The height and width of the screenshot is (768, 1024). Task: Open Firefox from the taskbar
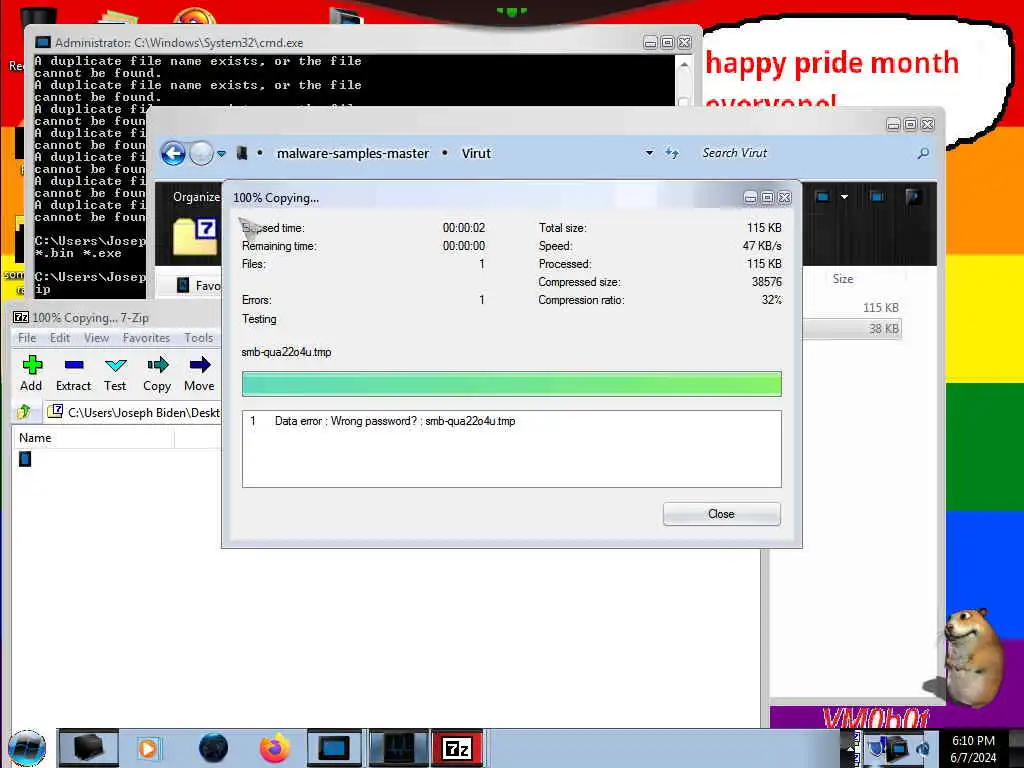tap(275, 748)
